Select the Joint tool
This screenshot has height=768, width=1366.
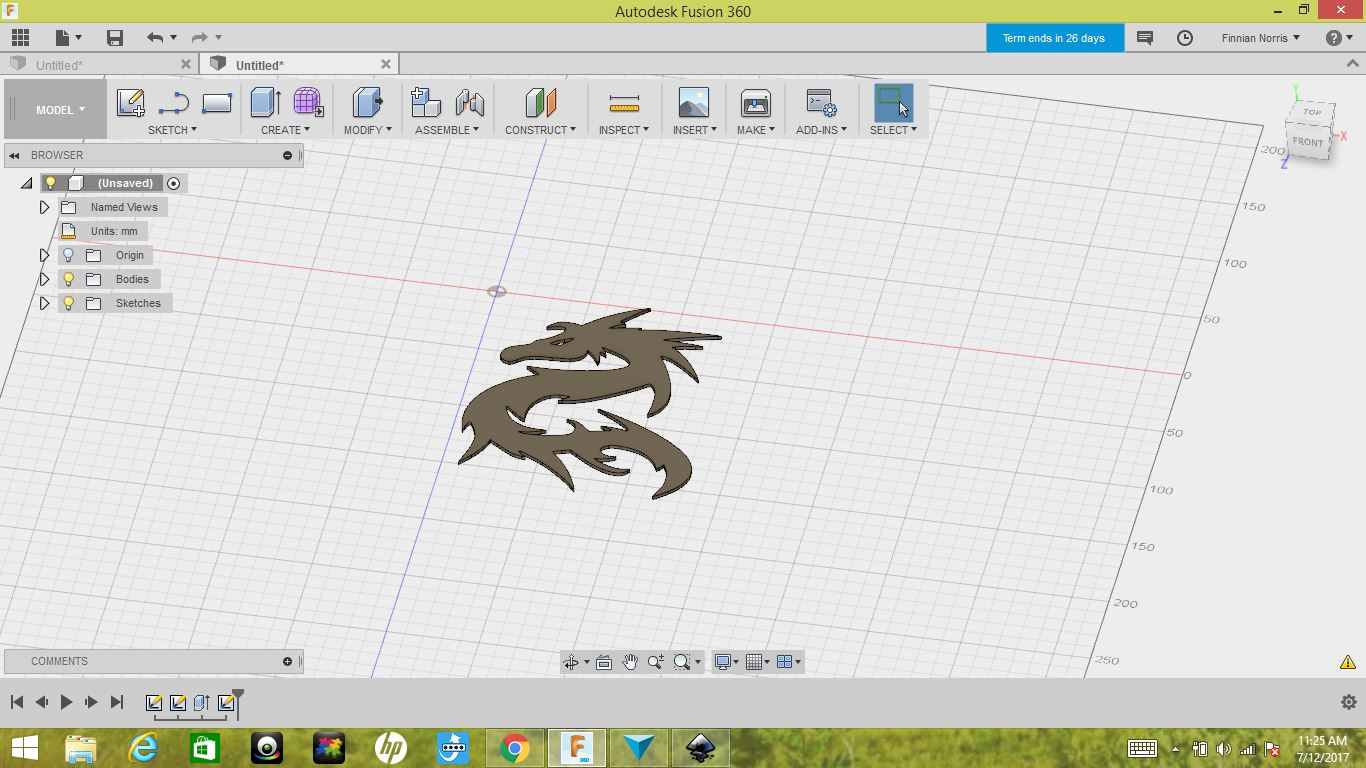(469, 103)
